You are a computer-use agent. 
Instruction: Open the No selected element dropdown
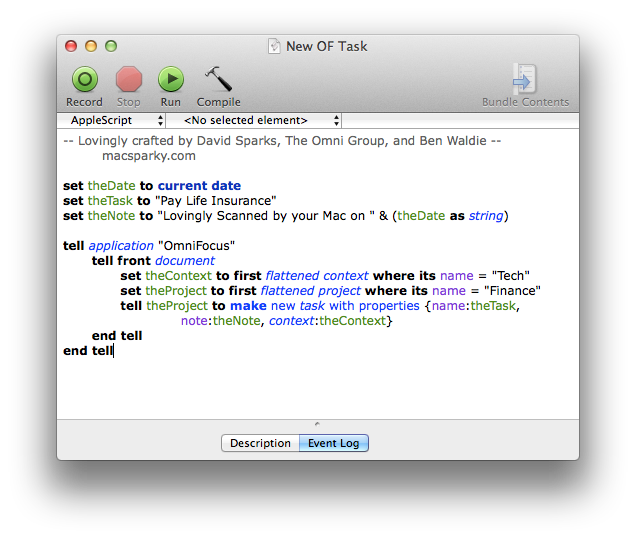[254, 120]
